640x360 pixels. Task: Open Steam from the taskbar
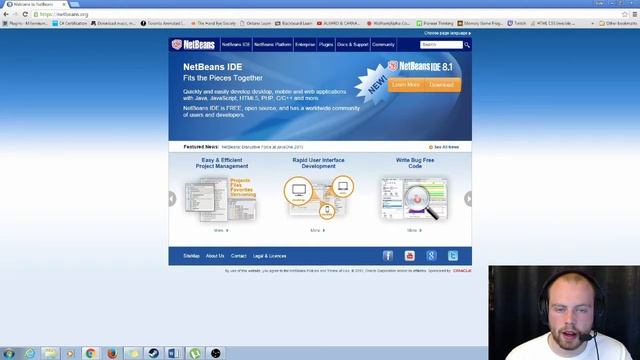pos(153,353)
